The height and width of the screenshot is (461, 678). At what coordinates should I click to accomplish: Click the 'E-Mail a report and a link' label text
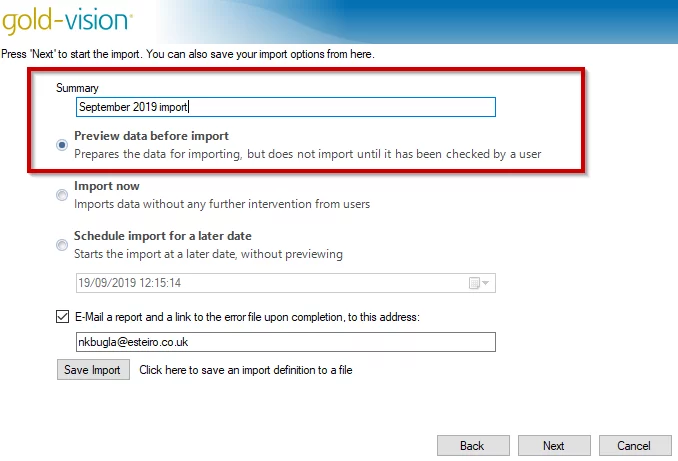coord(247,317)
